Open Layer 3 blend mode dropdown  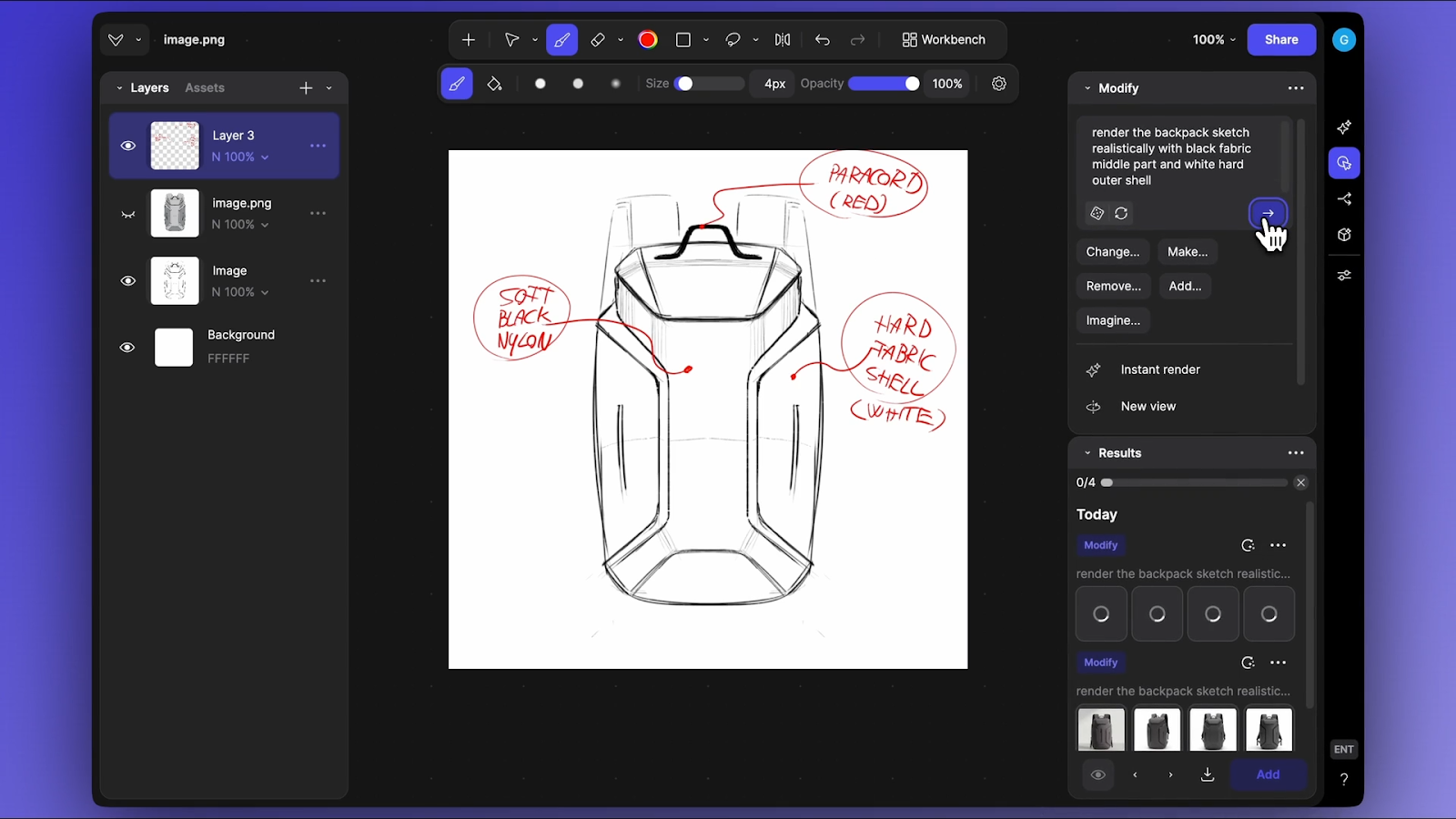click(241, 157)
